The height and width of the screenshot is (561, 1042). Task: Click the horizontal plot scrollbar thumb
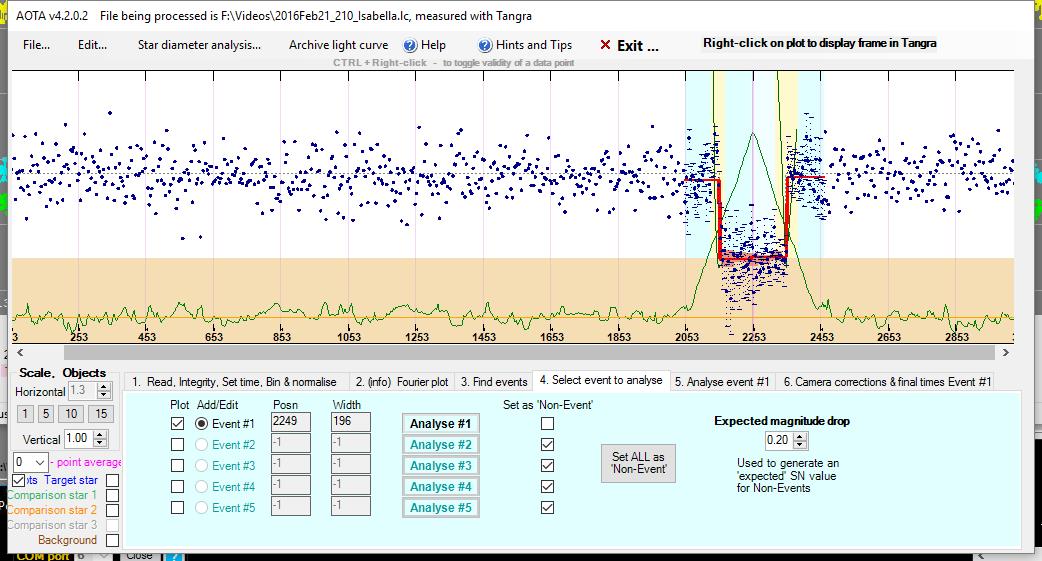click(529, 353)
